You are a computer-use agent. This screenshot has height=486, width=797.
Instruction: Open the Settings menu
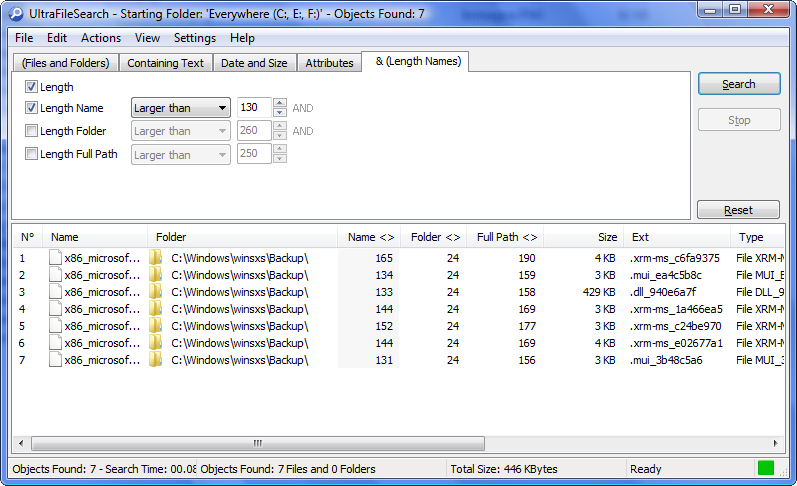point(195,38)
